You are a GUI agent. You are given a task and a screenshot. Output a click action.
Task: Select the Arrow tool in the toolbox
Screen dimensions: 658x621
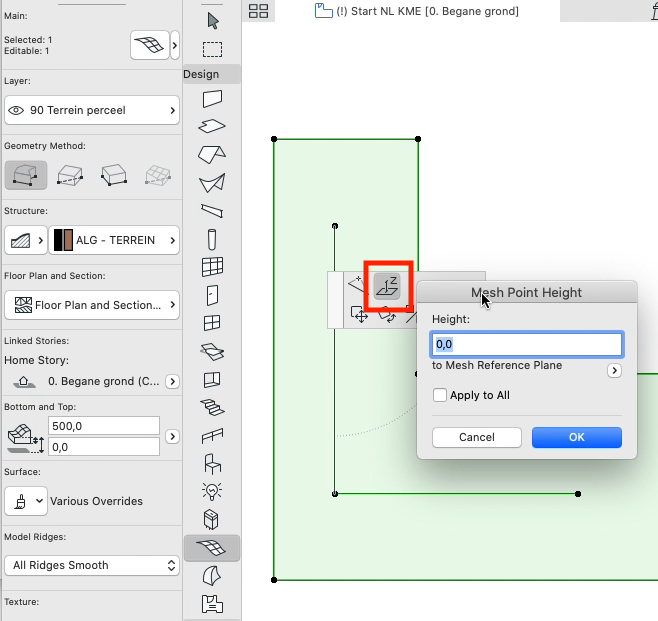click(213, 21)
